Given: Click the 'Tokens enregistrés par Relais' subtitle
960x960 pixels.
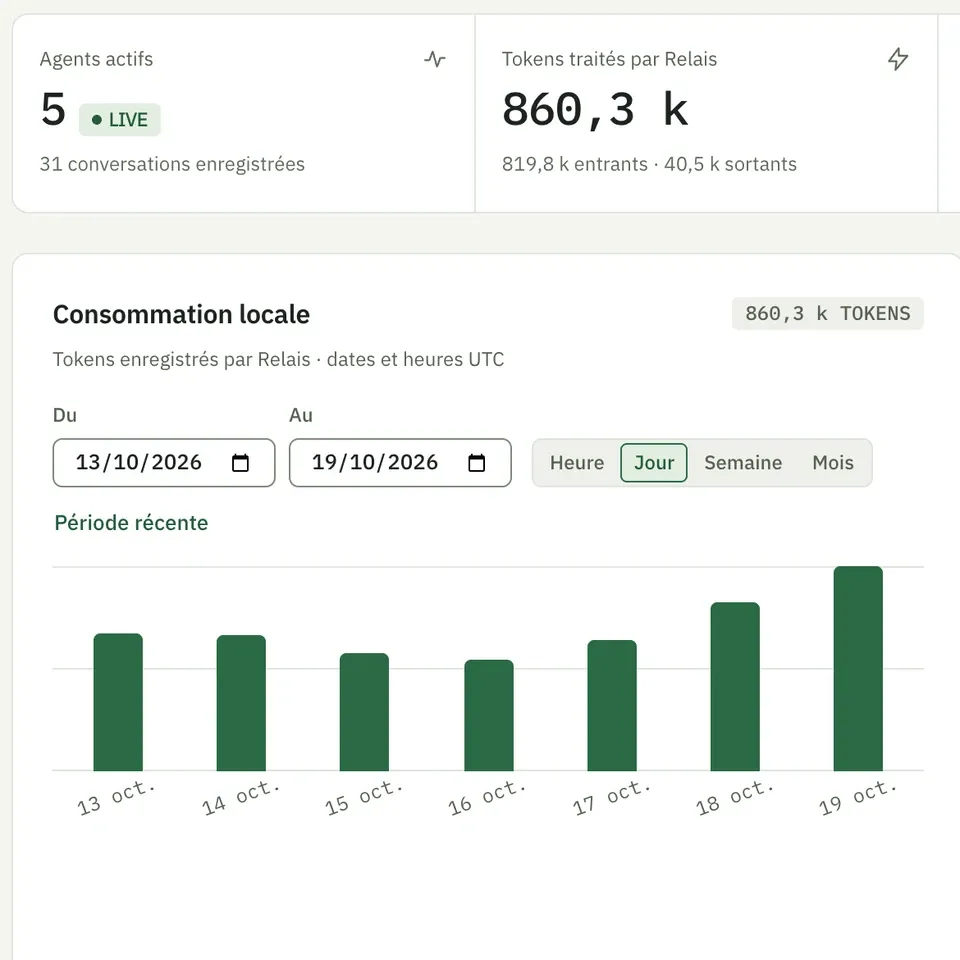Looking at the screenshot, I should tap(181, 359).
